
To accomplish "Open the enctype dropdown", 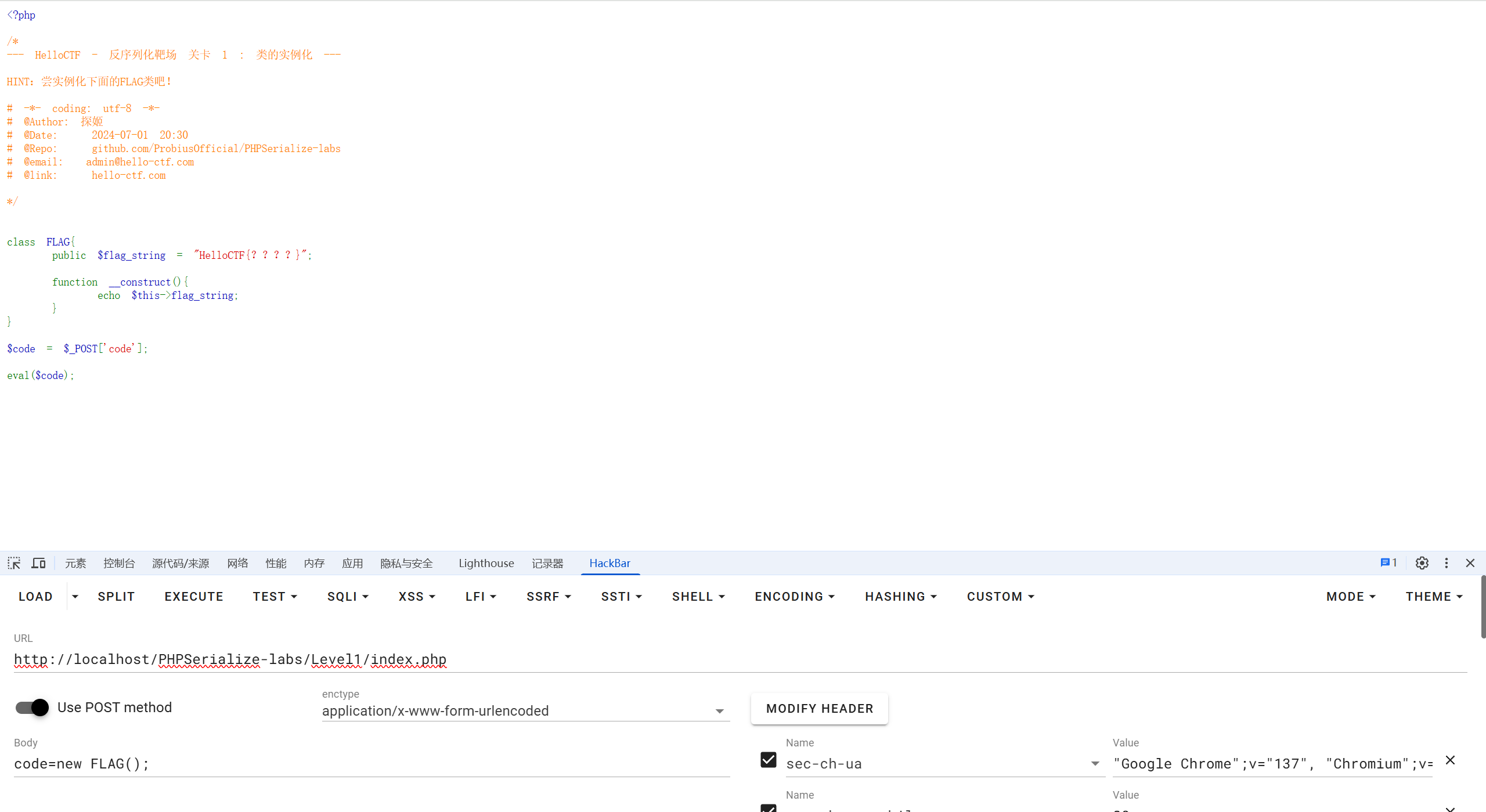I will pyautogui.click(x=719, y=711).
